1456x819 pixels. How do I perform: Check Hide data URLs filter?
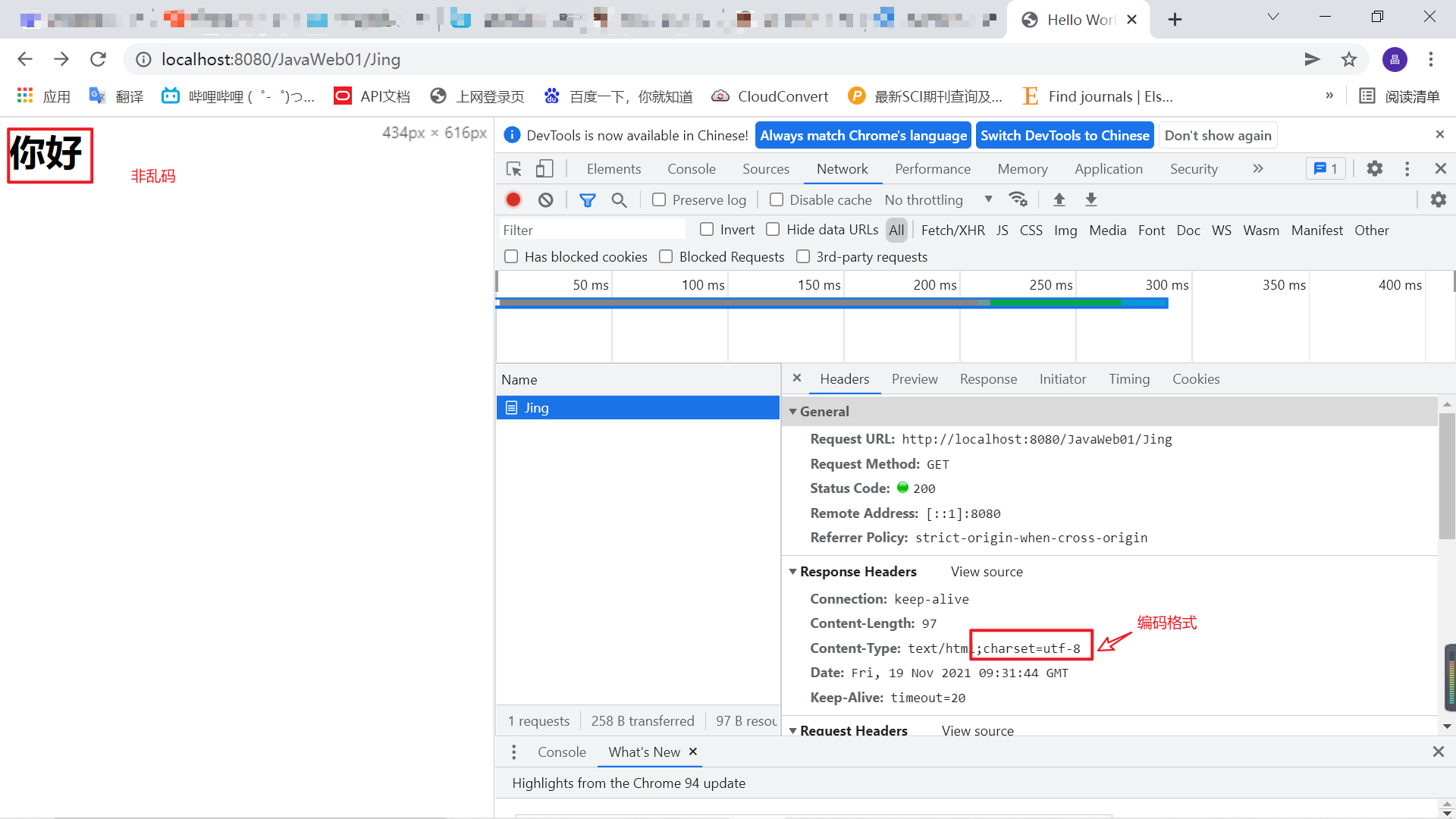click(773, 229)
